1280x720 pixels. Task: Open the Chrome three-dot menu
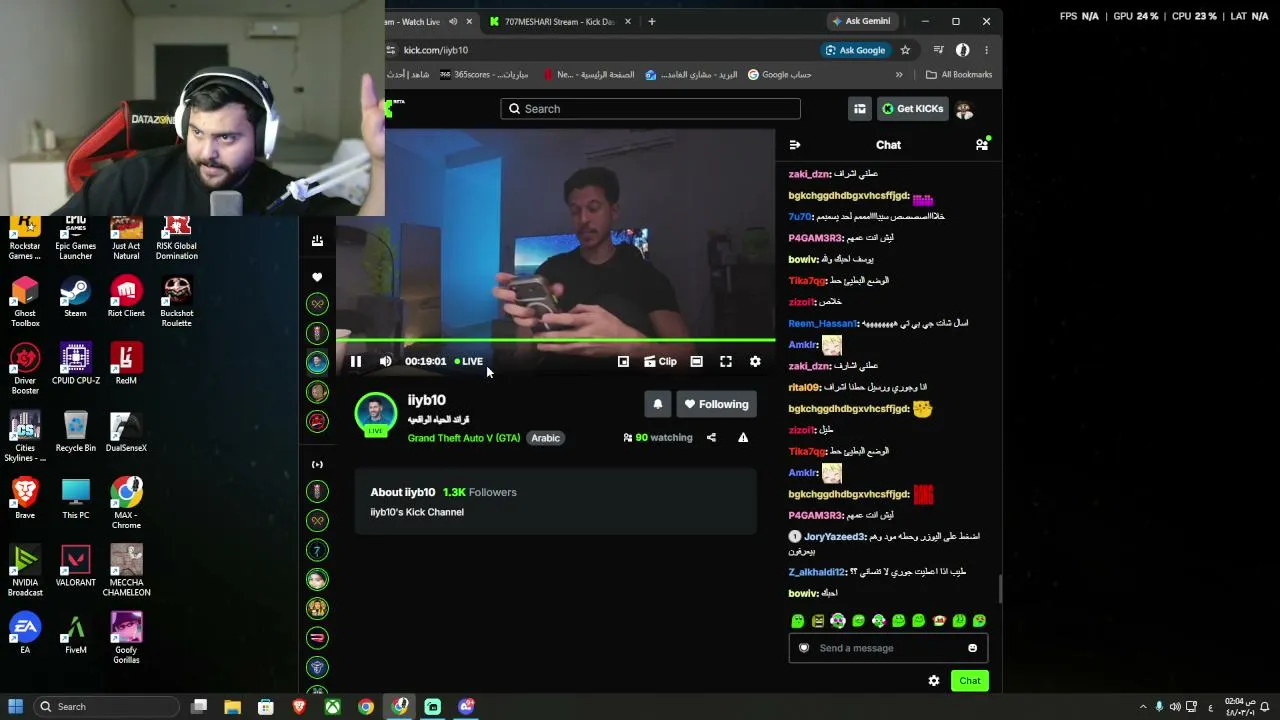click(986, 50)
